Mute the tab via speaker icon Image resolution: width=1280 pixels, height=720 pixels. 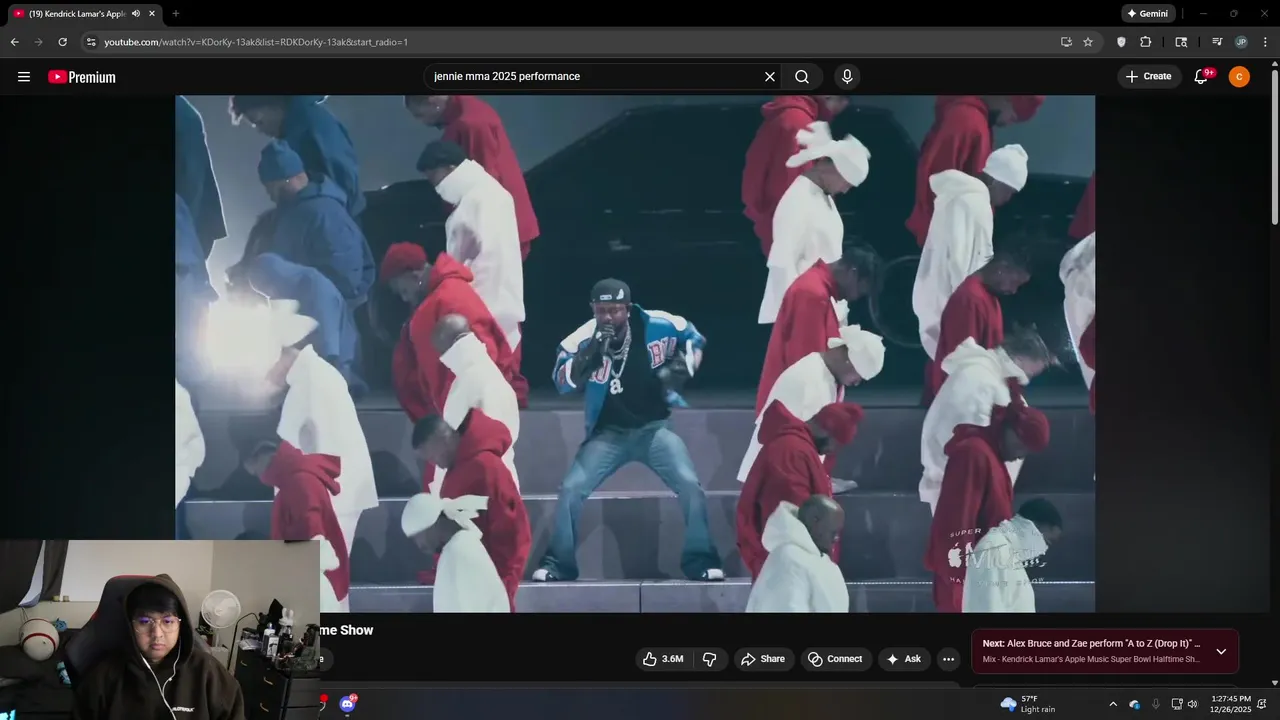(136, 14)
